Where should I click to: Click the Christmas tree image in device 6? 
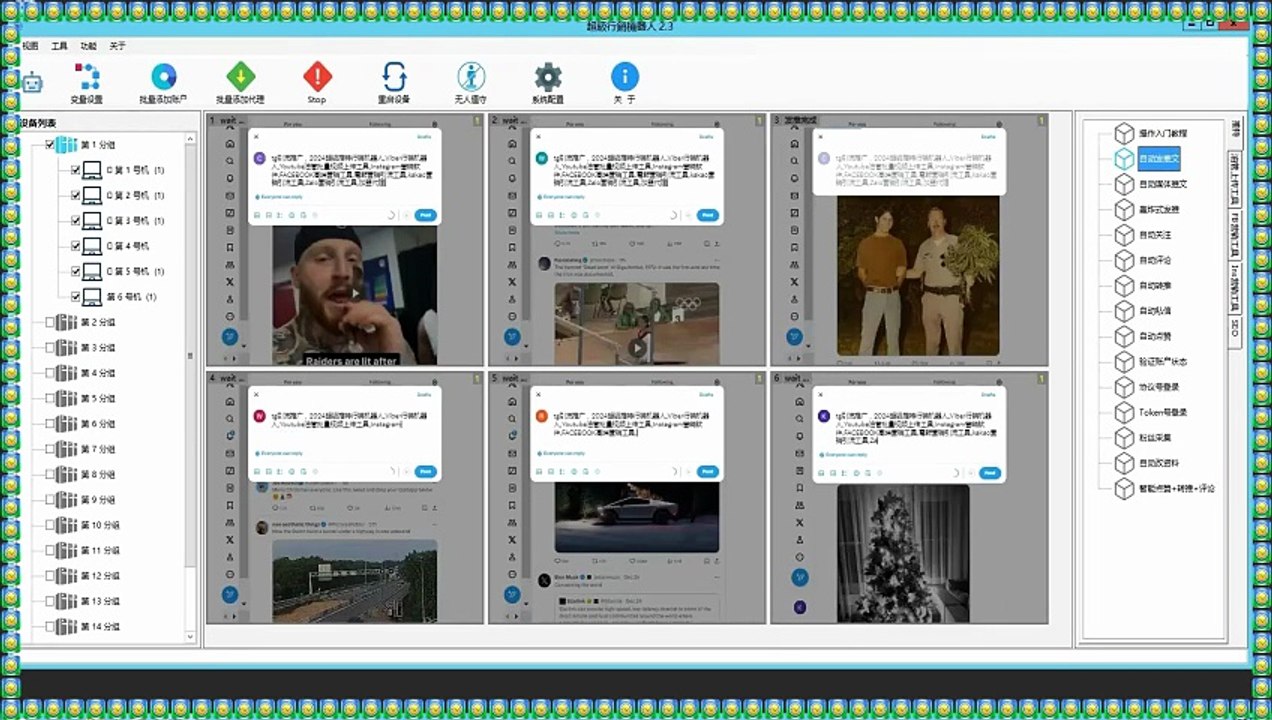903,553
